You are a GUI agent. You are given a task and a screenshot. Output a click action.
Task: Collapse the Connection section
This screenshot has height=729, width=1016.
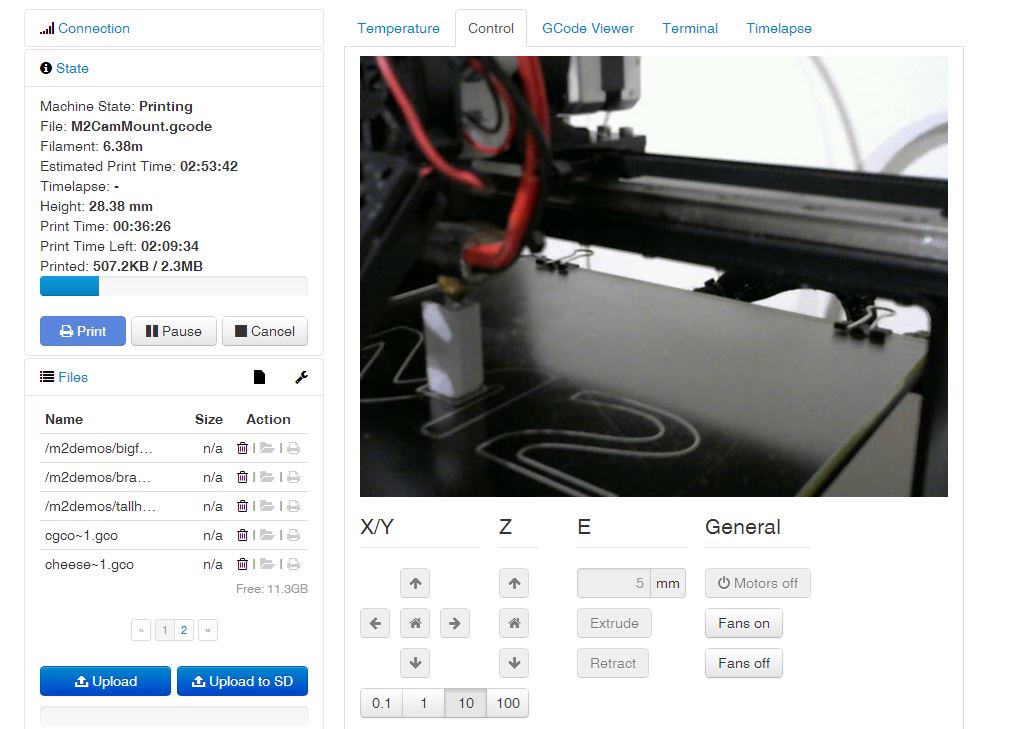tap(95, 29)
